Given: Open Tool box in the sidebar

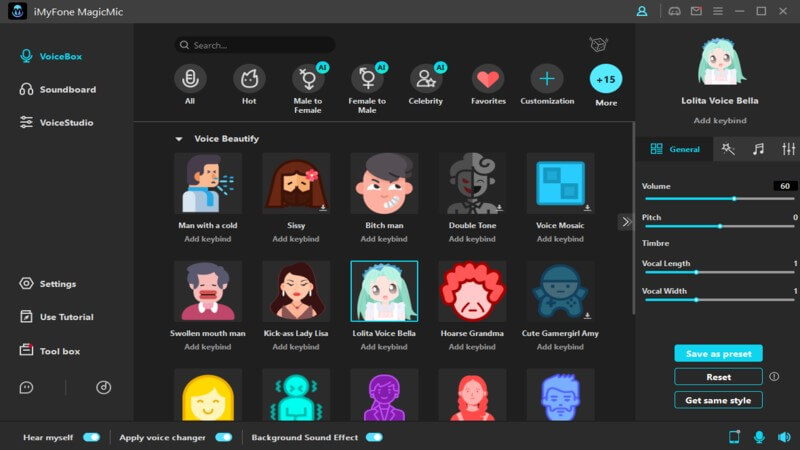Looking at the screenshot, I should [50, 351].
